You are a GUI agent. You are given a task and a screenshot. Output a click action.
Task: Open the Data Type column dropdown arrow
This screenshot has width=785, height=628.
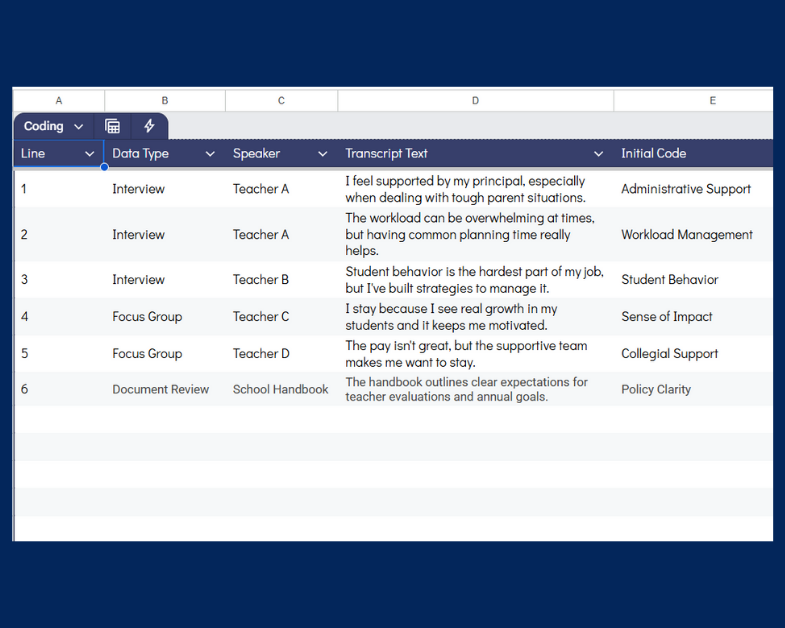coord(210,154)
